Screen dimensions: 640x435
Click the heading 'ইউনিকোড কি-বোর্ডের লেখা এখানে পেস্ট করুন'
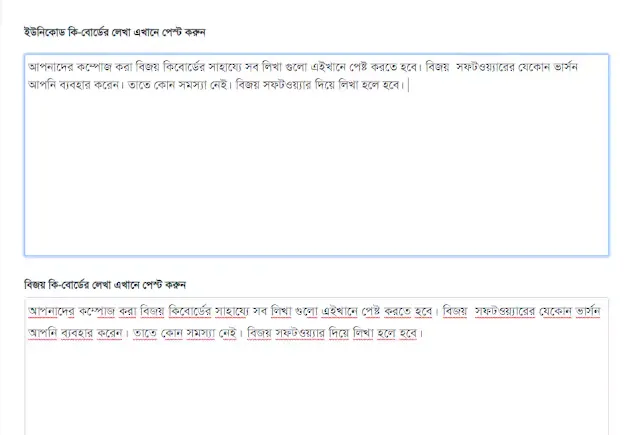pos(115,32)
